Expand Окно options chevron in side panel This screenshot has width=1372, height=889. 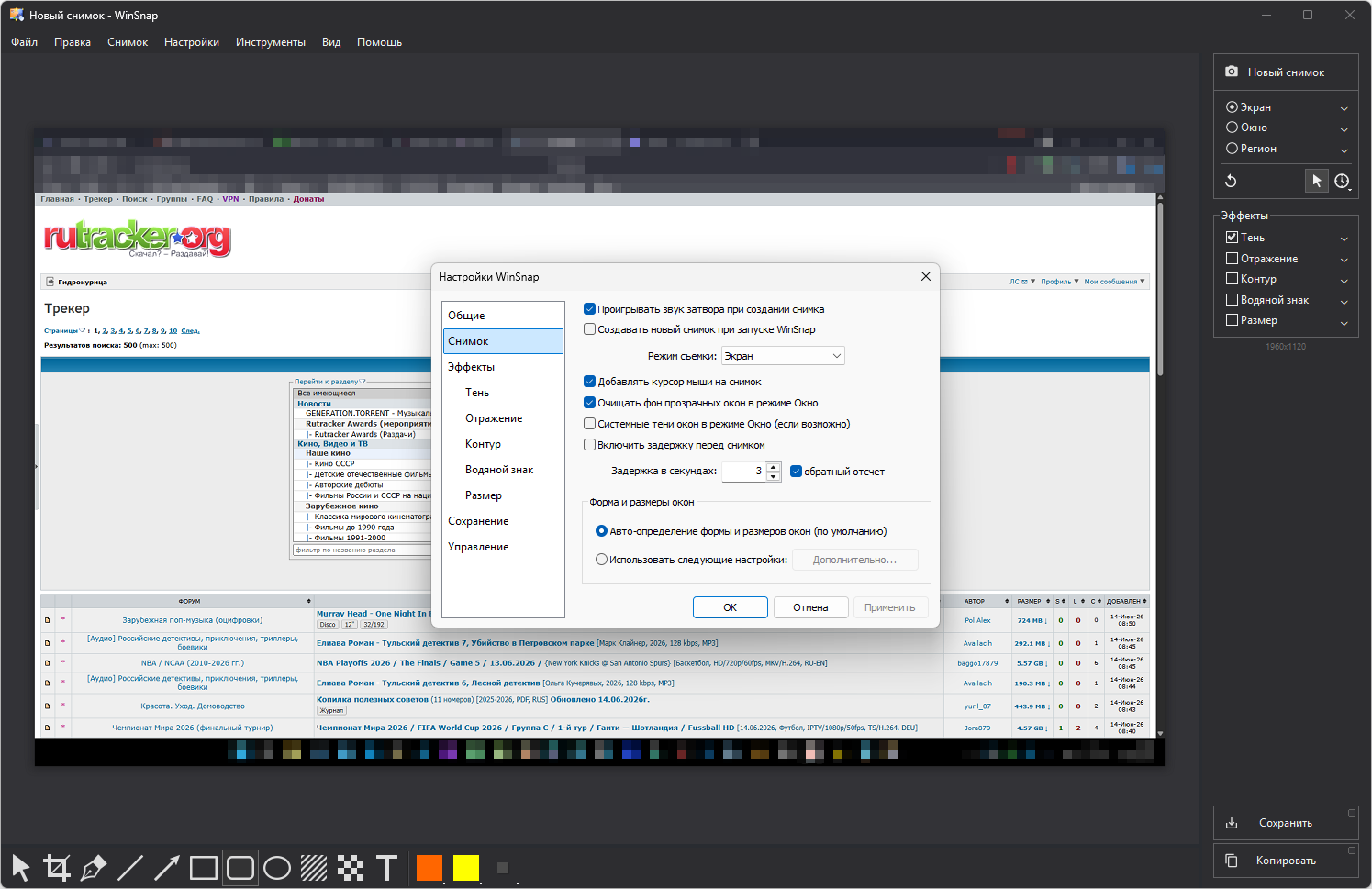tap(1344, 129)
